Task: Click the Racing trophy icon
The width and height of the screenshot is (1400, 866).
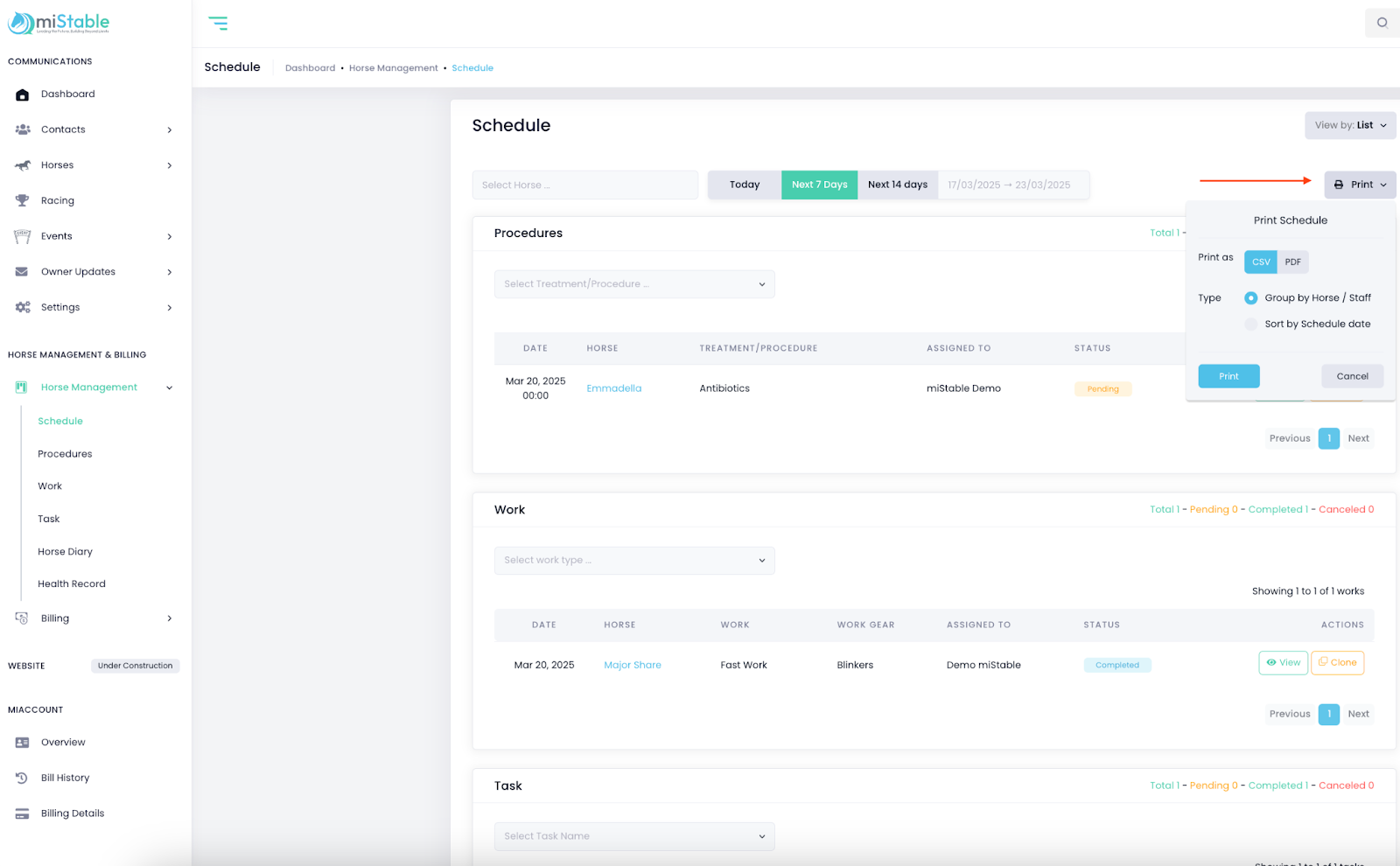Action: pos(23,200)
